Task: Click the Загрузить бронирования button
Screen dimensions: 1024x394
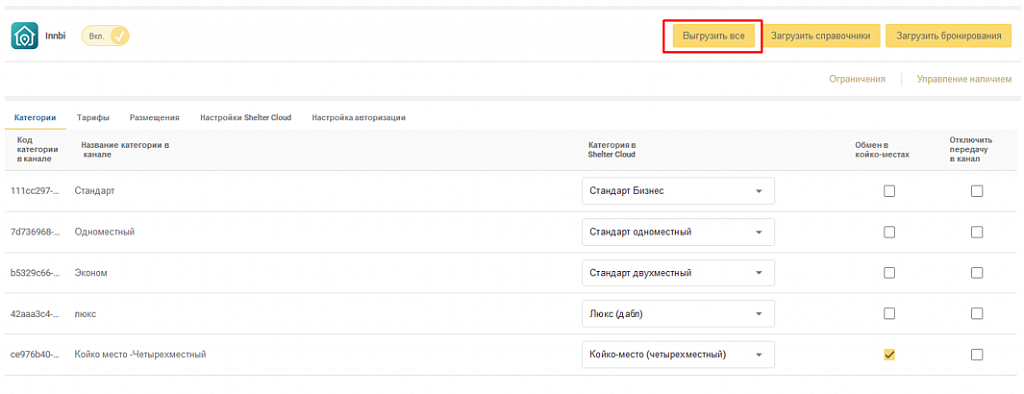Action: click(949, 36)
